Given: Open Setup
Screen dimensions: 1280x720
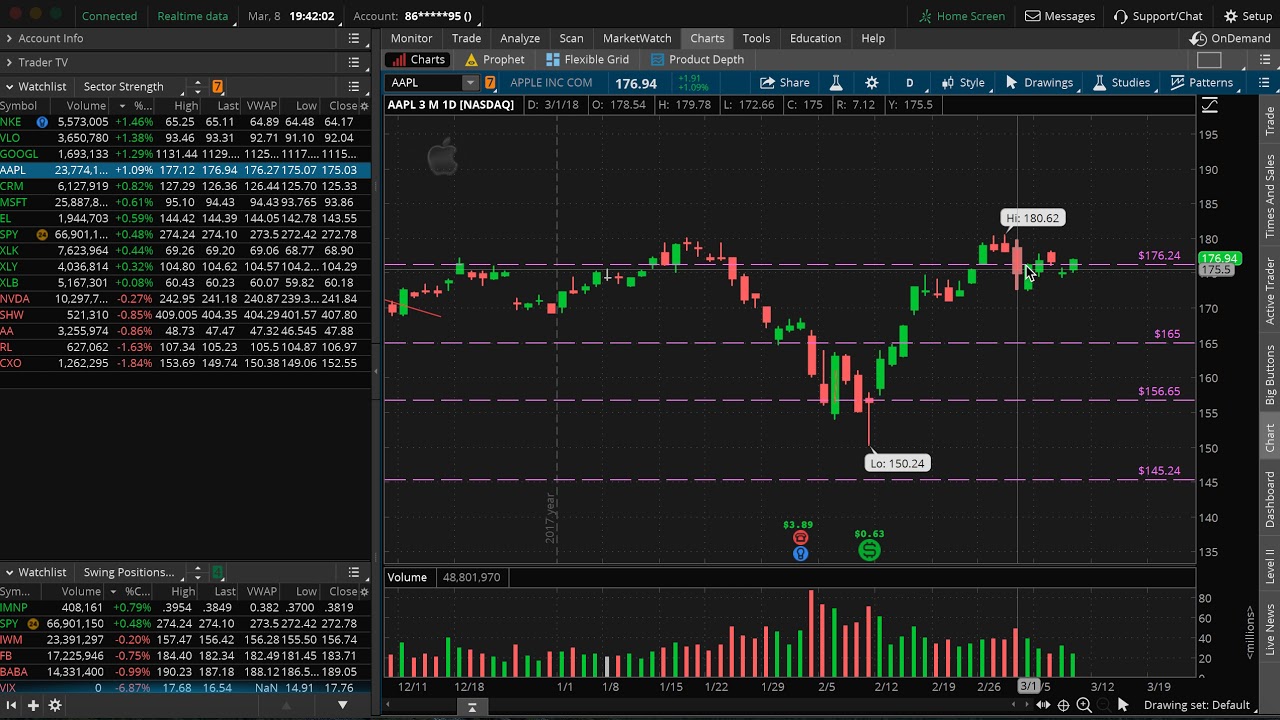Looking at the screenshot, I should pos(1248,16).
